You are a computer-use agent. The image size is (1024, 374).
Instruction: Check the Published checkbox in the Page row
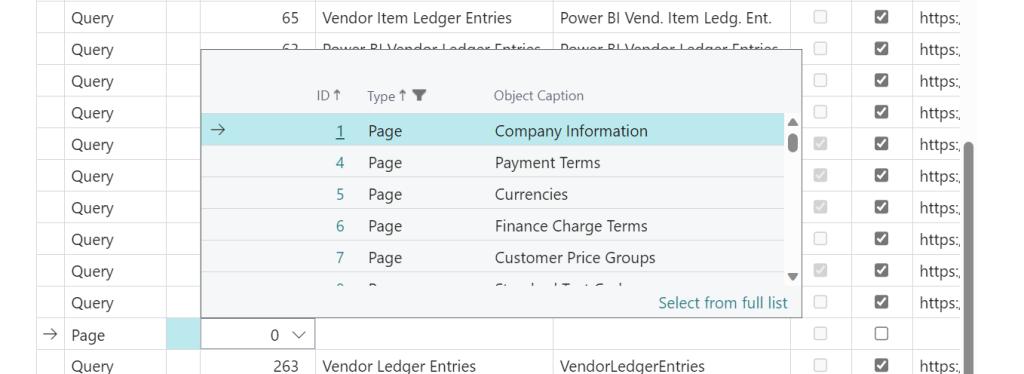coord(882,334)
